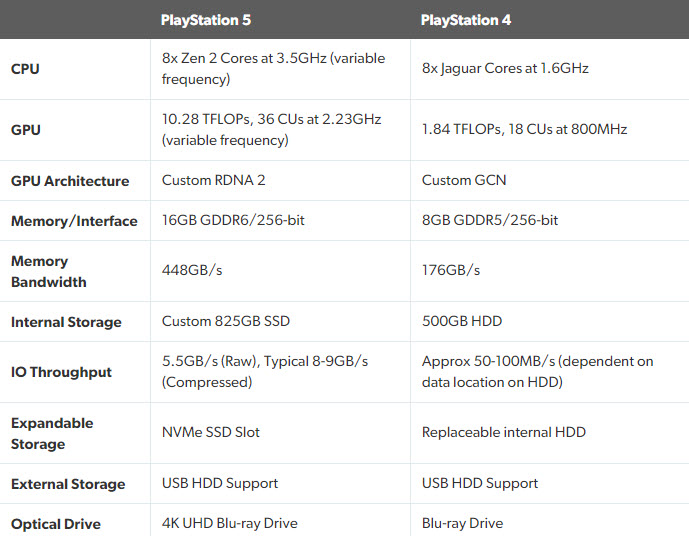Screen dimensions: 689x536
Task: Click the GPU Architecture row label
Action: [x=70, y=181]
